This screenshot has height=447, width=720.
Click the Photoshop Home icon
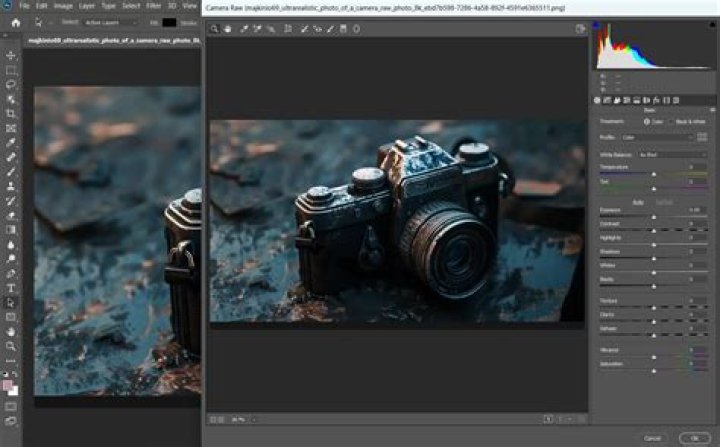[15, 21]
